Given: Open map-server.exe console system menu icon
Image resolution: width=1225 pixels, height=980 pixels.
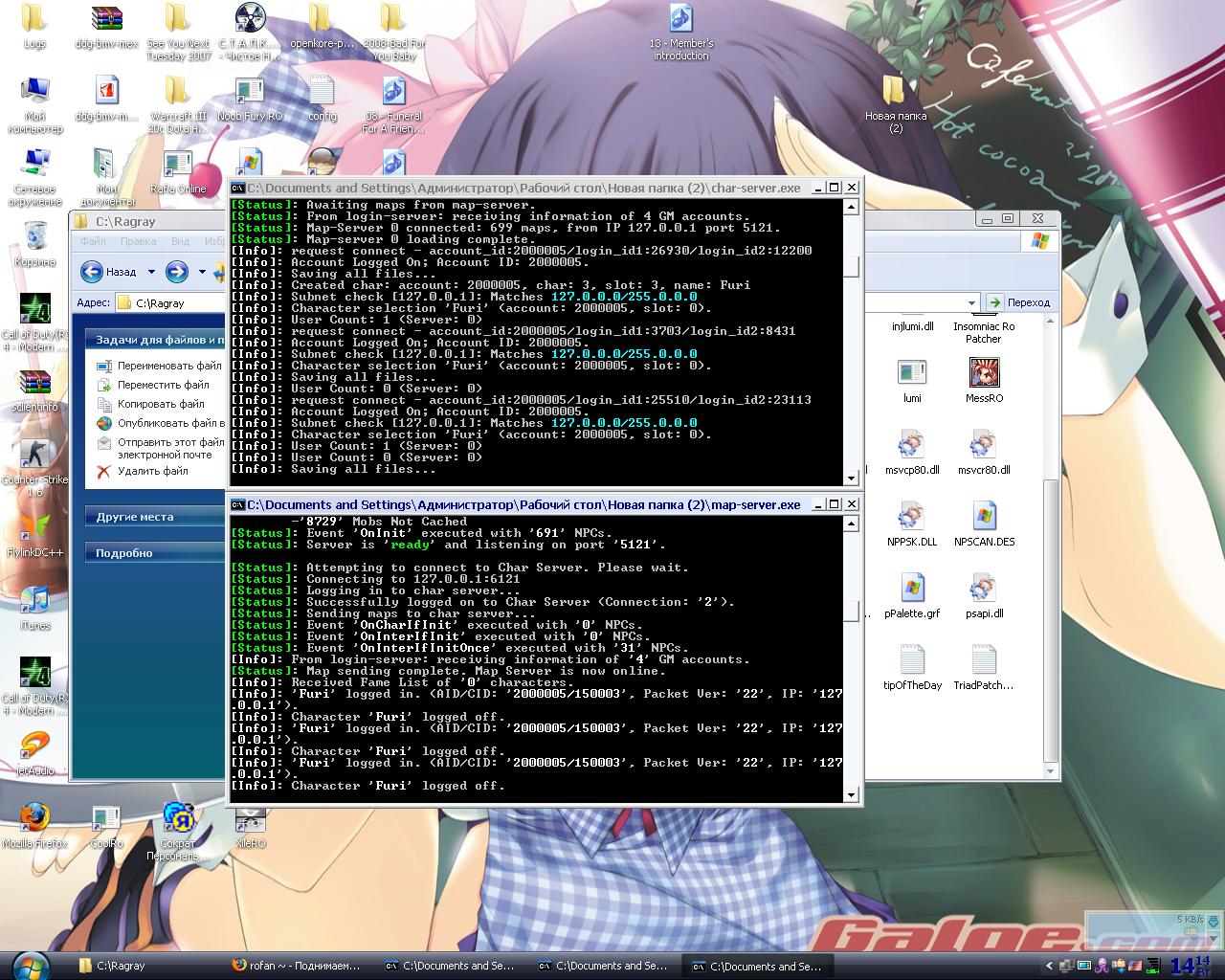Looking at the screenshot, I should click(237, 504).
